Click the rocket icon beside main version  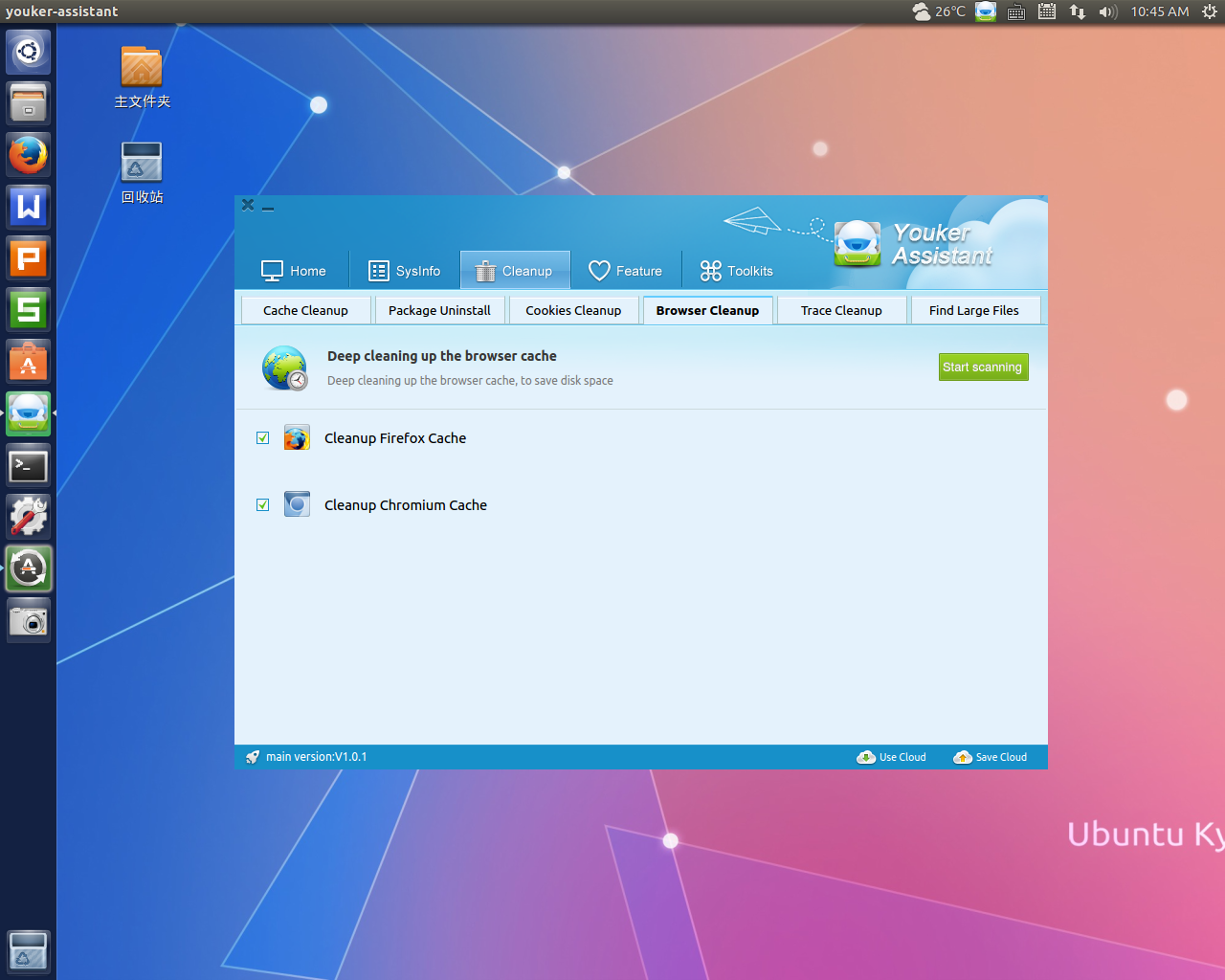[253, 757]
